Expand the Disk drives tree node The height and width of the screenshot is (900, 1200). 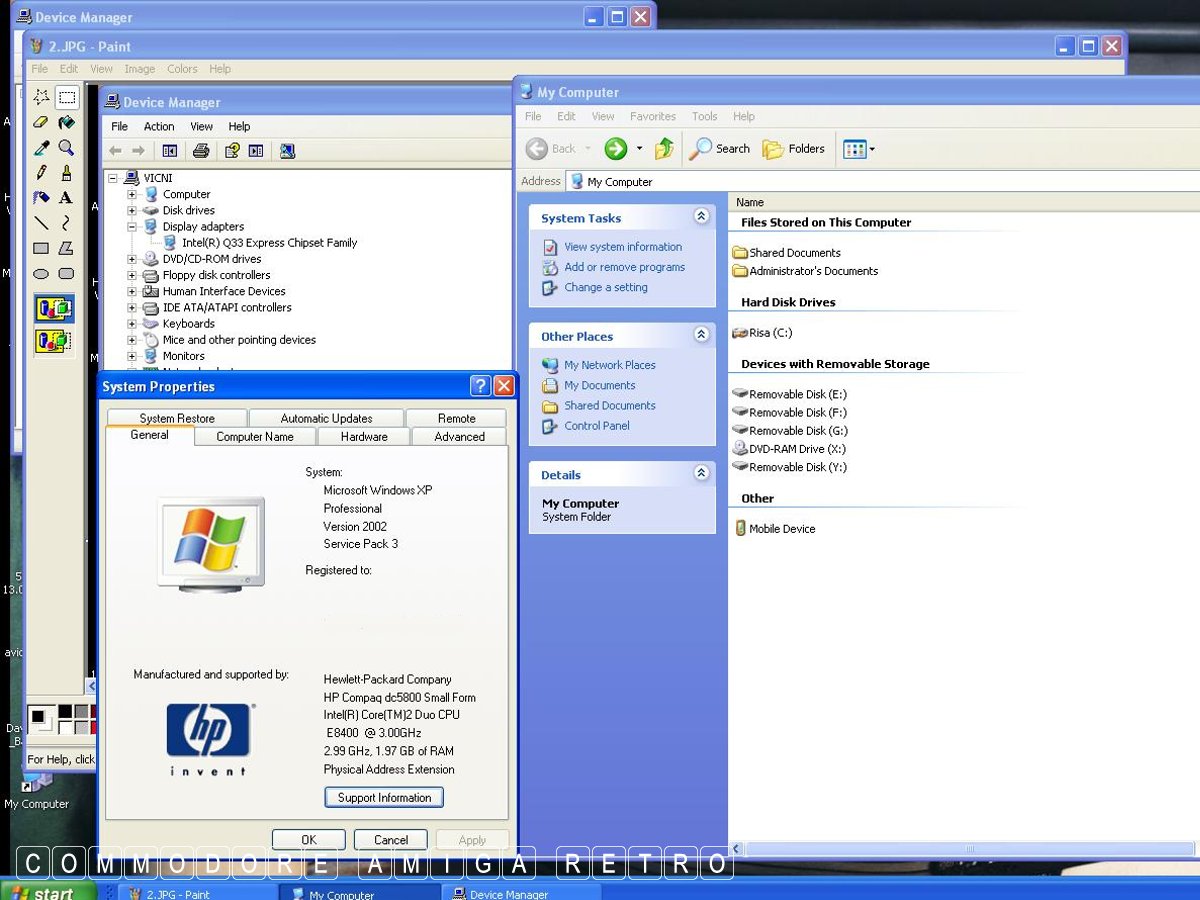(132, 211)
